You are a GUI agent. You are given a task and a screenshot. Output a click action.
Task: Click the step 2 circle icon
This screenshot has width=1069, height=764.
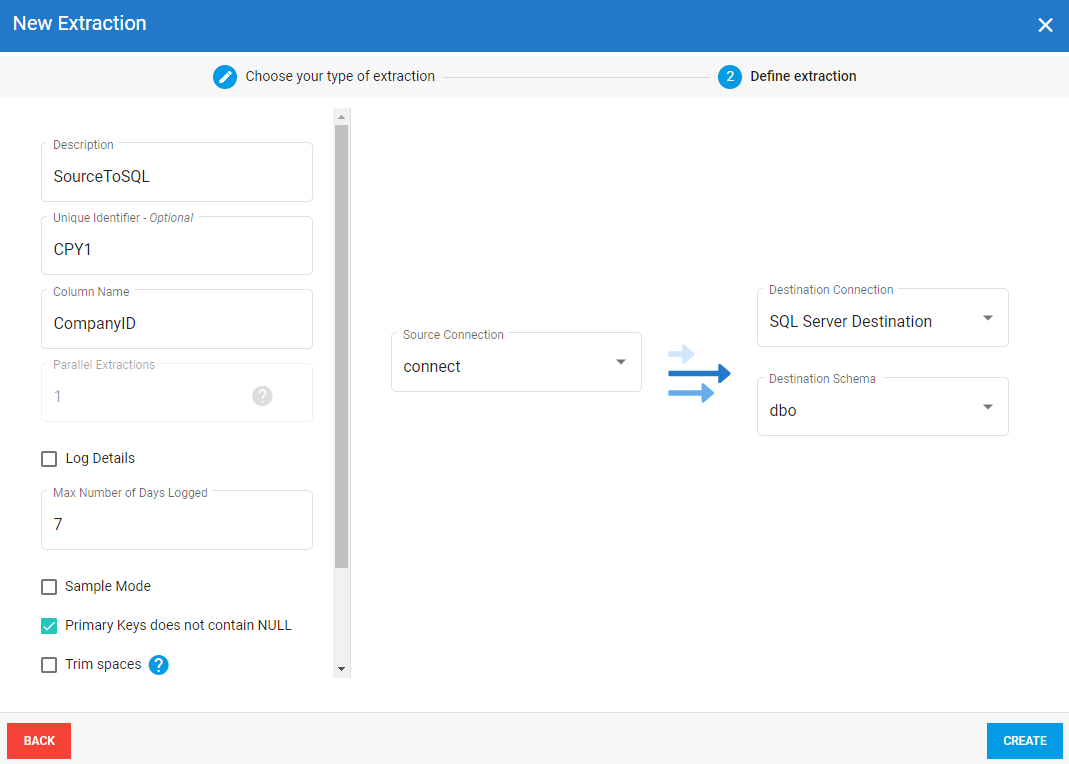(730, 76)
